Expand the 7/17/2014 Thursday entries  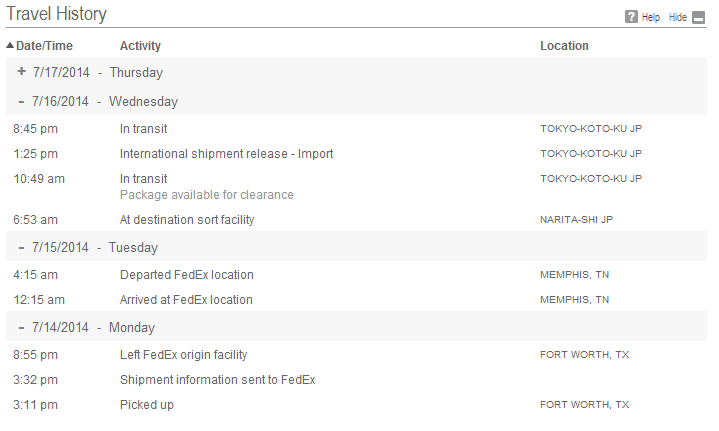(x=21, y=72)
